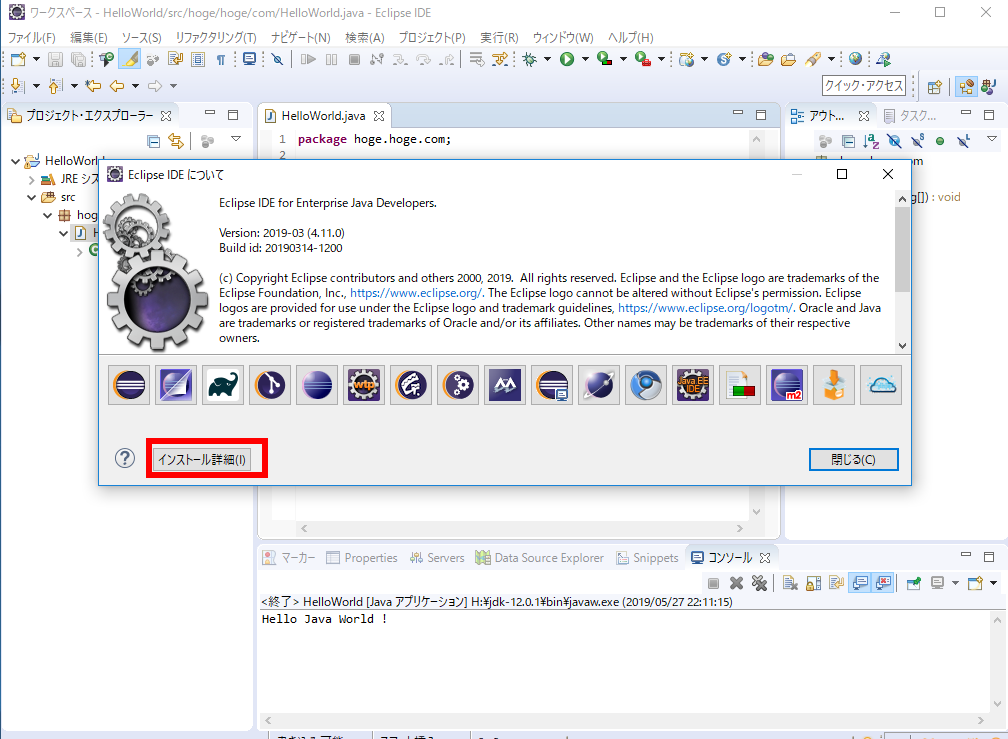1008x739 pixels.
Task: Open the Project Explorer View Menu triangle
Action: pyautogui.click(x=236, y=139)
